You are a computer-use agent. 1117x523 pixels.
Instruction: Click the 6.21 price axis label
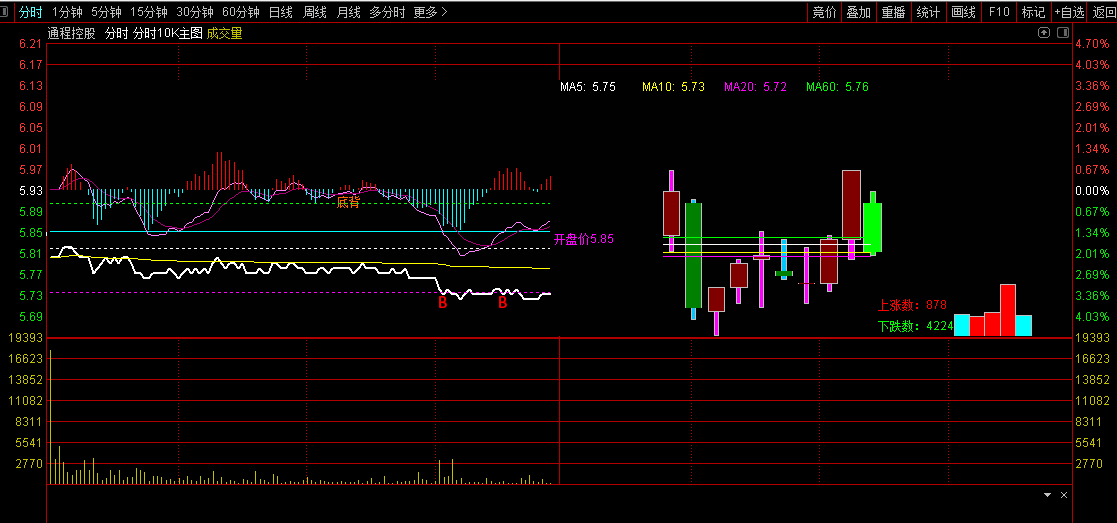31,44
